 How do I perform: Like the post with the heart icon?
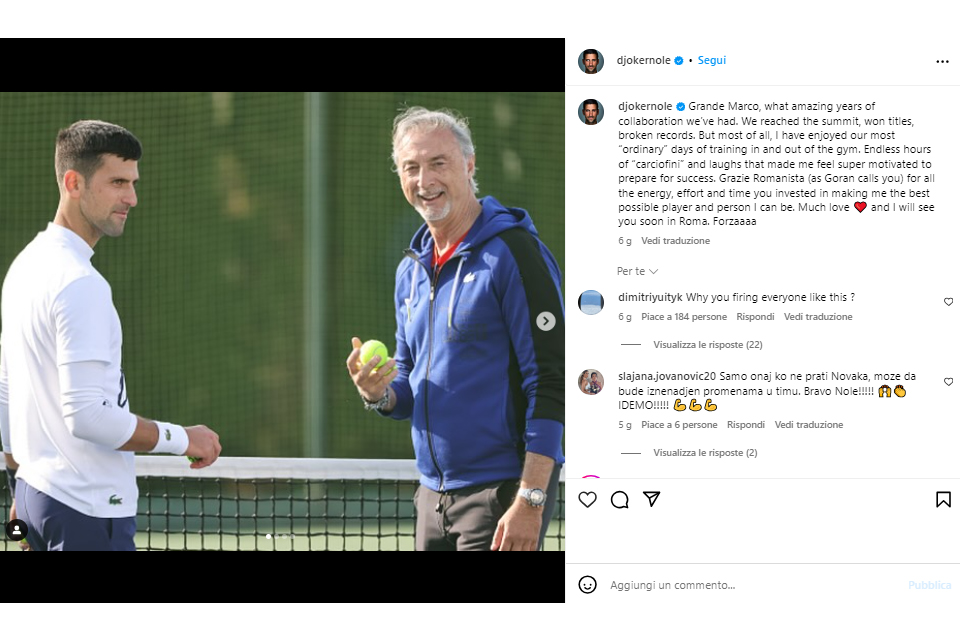coord(587,499)
